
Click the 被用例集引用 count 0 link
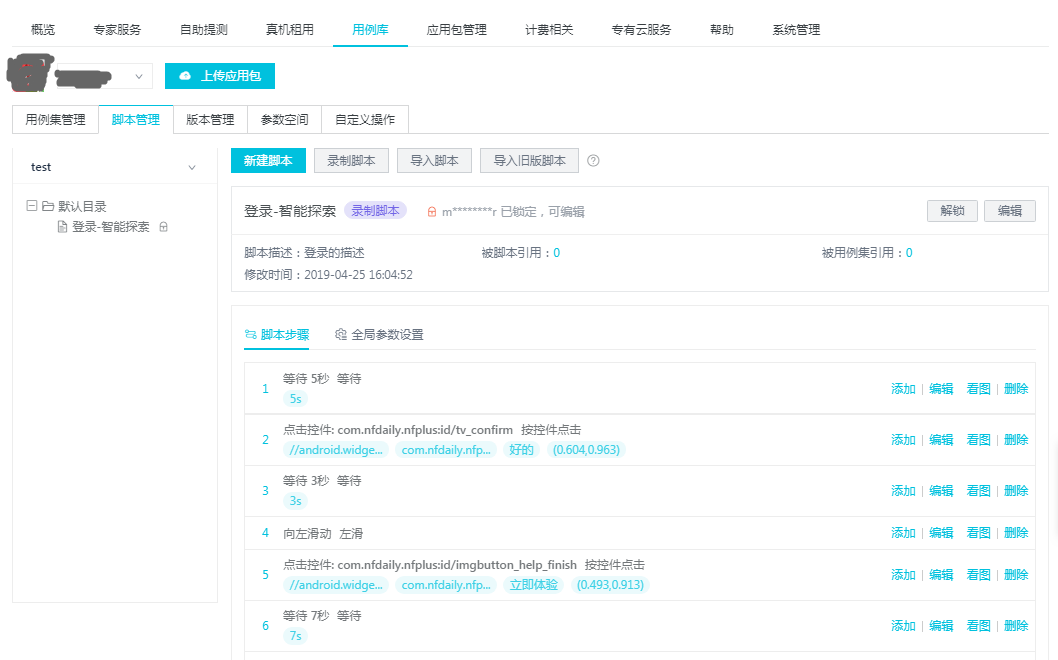[909, 253]
